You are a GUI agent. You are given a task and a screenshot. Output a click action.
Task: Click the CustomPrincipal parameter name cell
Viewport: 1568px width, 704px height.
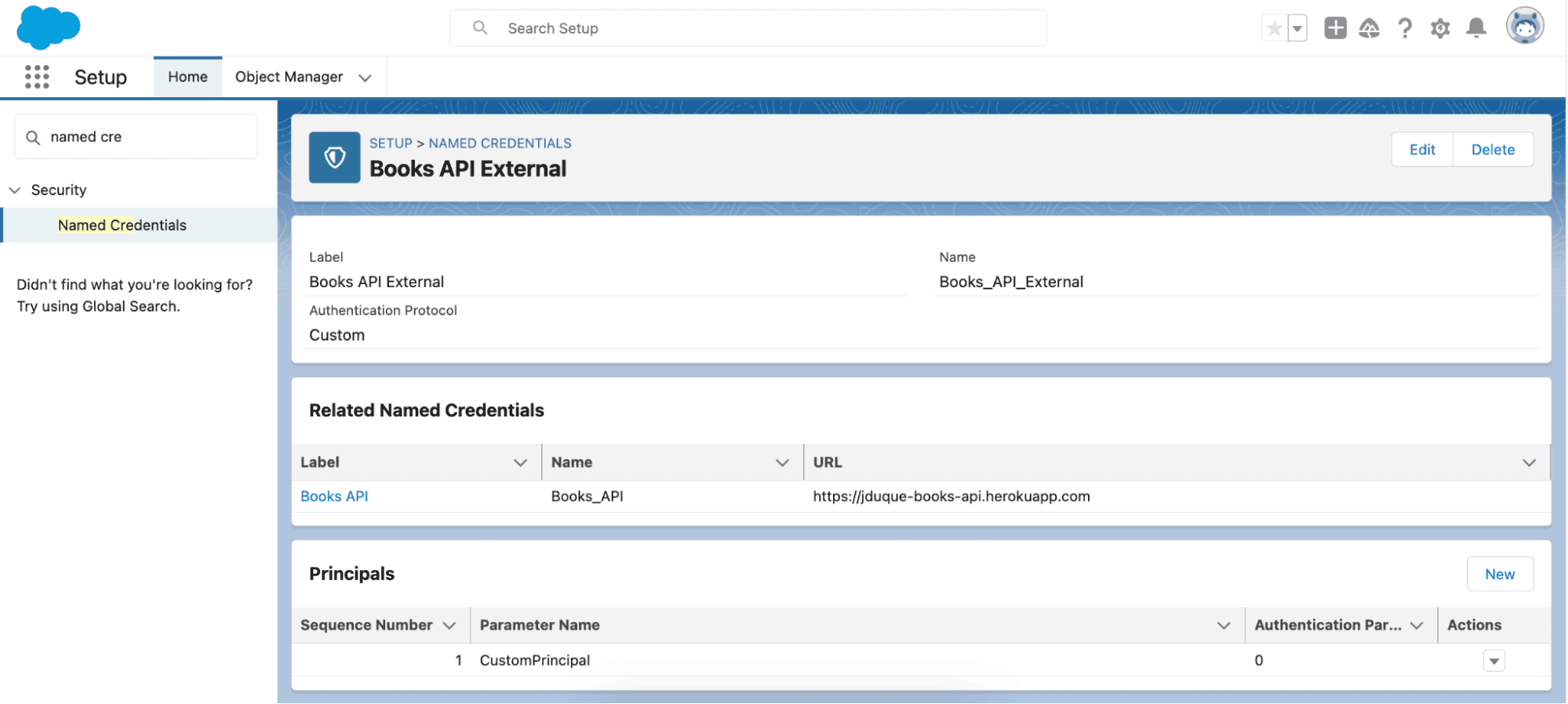pyautogui.click(x=535, y=661)
